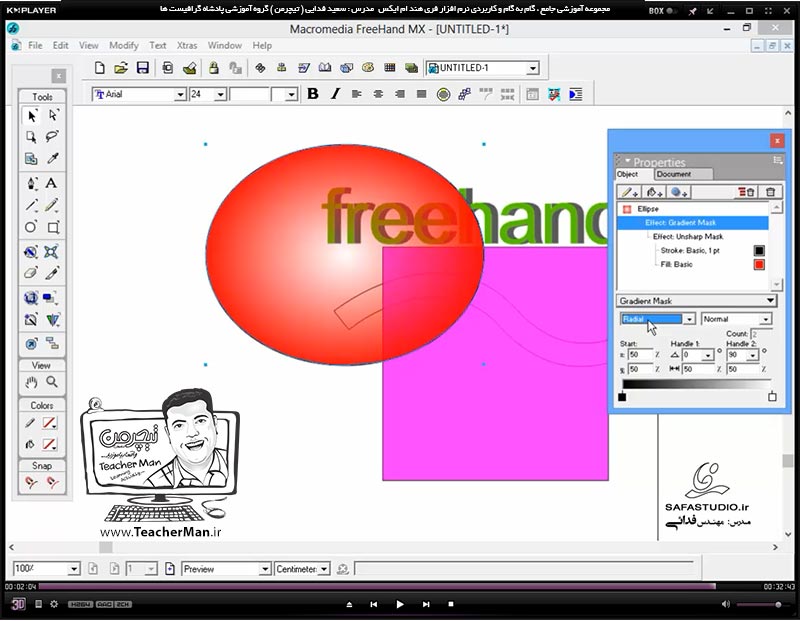The image size is (800, 621).
Task: Open Handle 1 angle dropdown
Action: pos(708,355)
